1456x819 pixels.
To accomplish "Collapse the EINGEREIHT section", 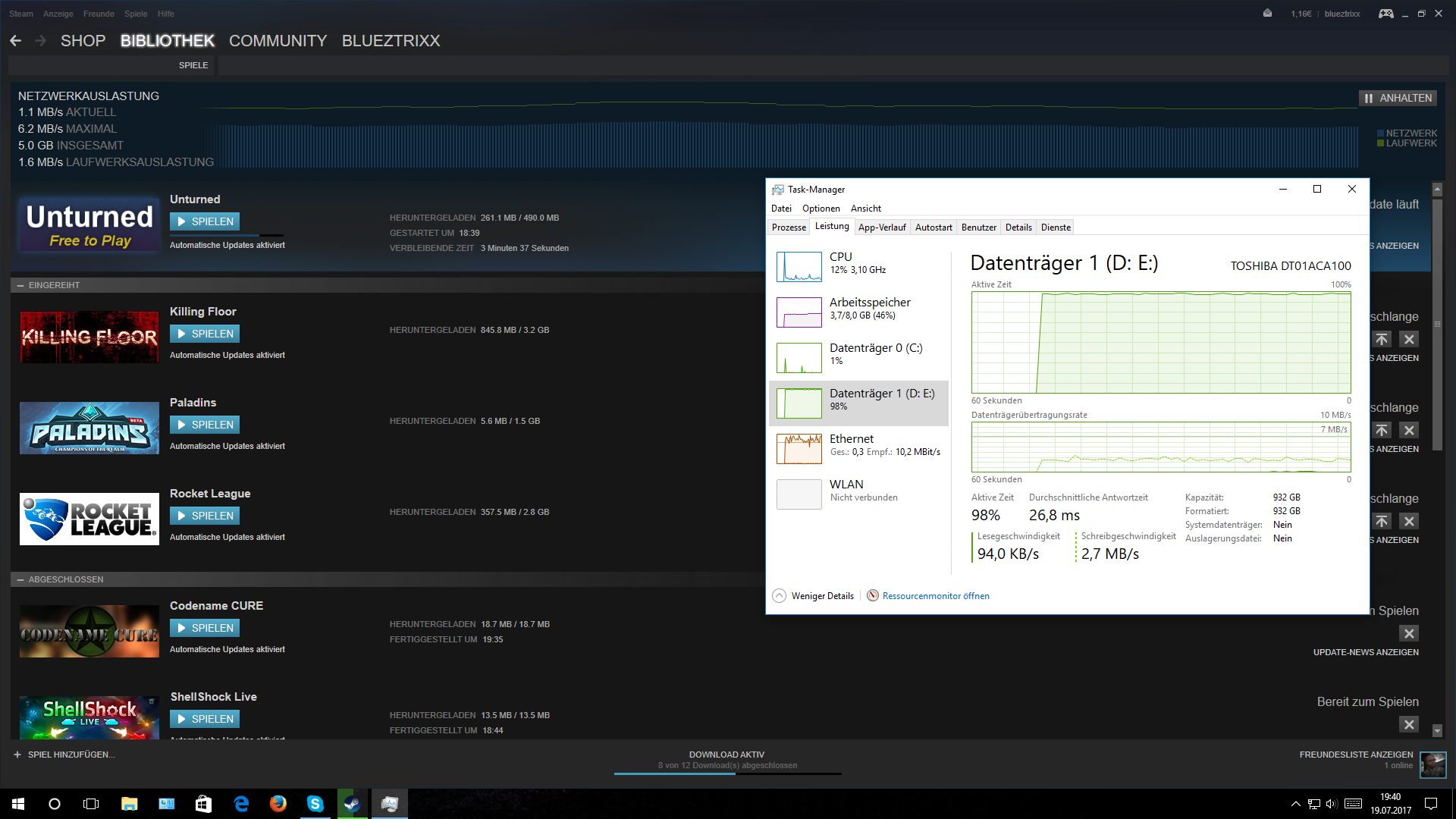I will (x=20, y=285).
